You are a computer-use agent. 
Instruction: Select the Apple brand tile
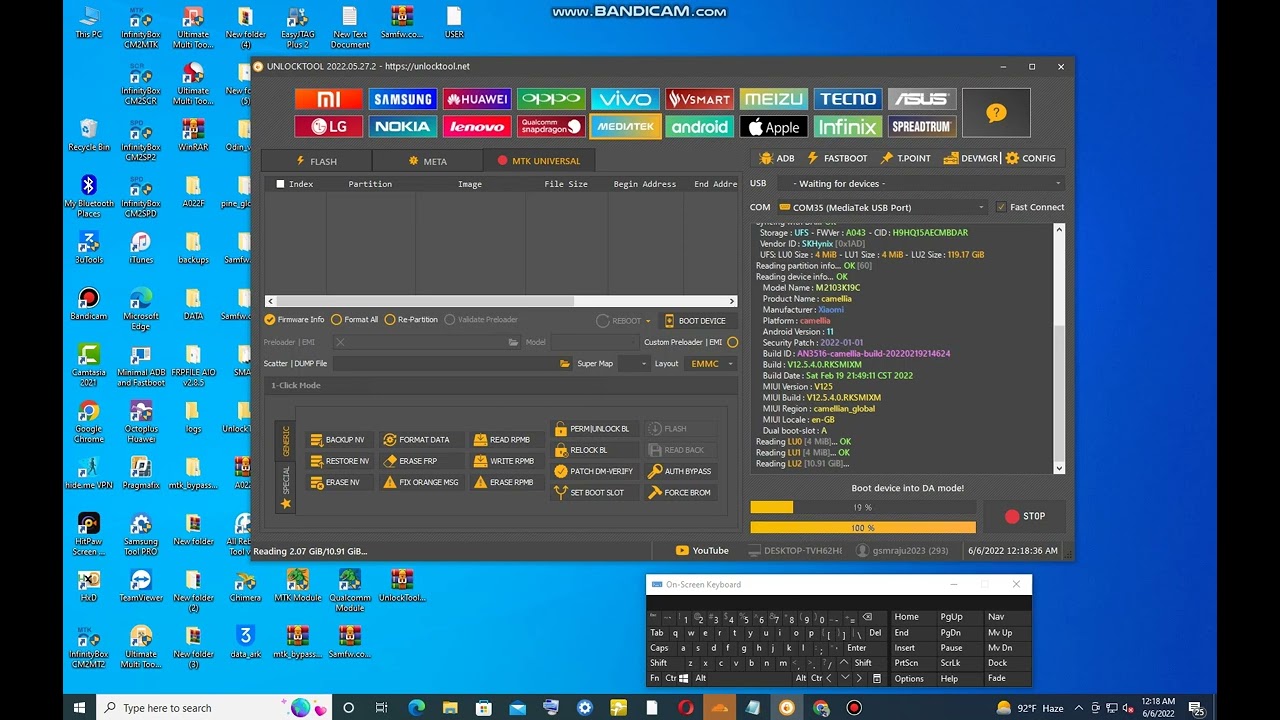pos(773,127)
